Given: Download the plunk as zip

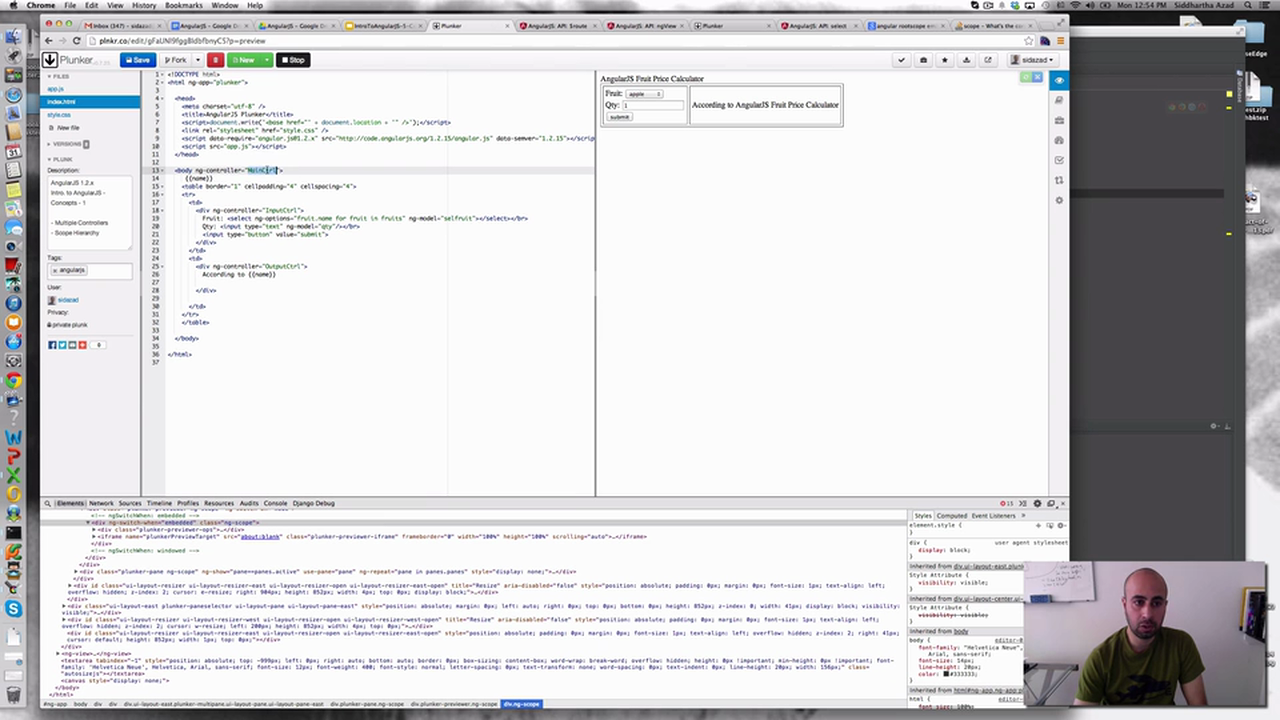Looking at the screenshot, I should point(966,60).
